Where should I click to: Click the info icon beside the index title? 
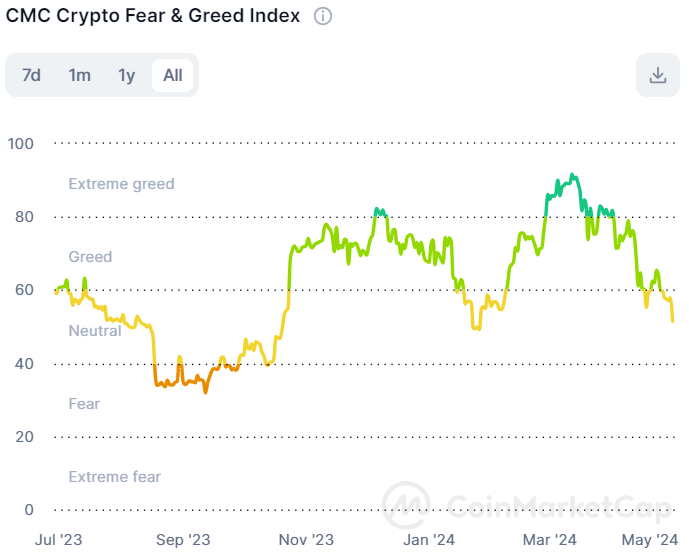click(x=323, y=17)
